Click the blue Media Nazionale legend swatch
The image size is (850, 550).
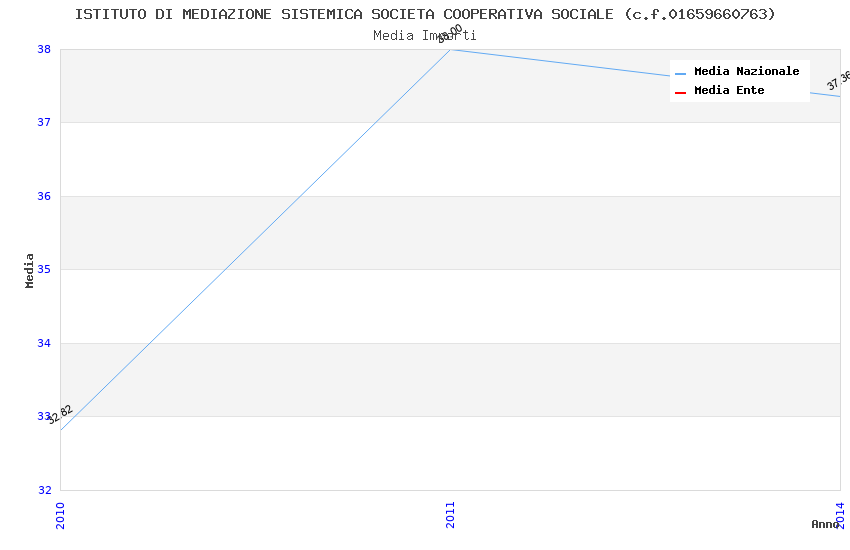(680, 73)
